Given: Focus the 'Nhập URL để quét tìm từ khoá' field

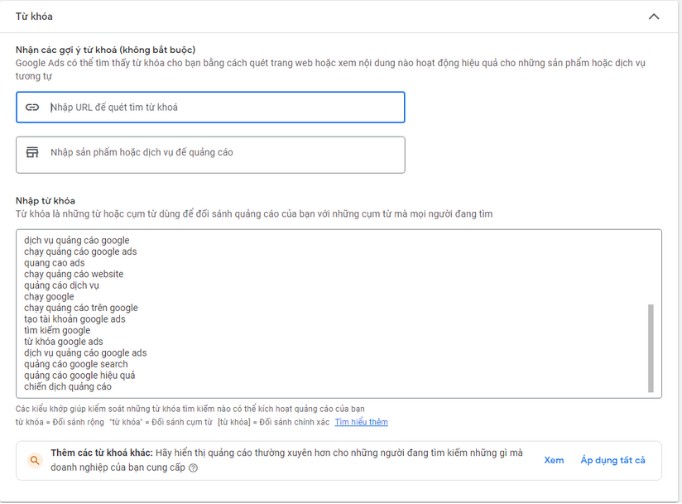Looking at the screenshot, I should (220, 107).
